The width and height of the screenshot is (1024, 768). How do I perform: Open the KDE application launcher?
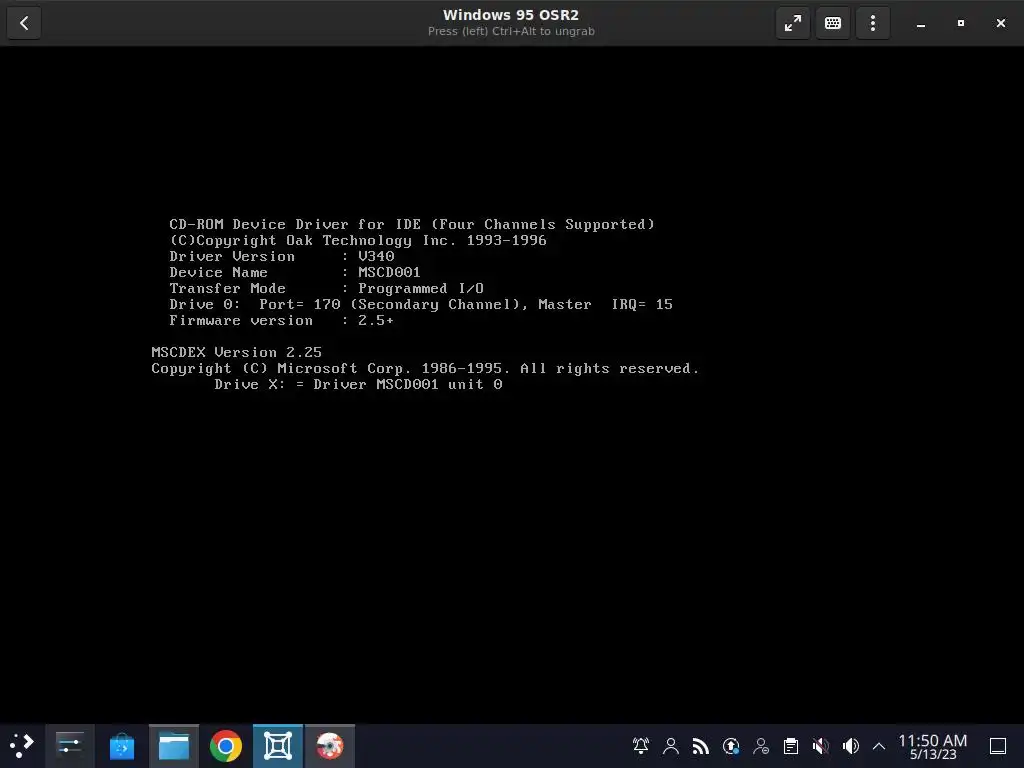click(22, 746)
